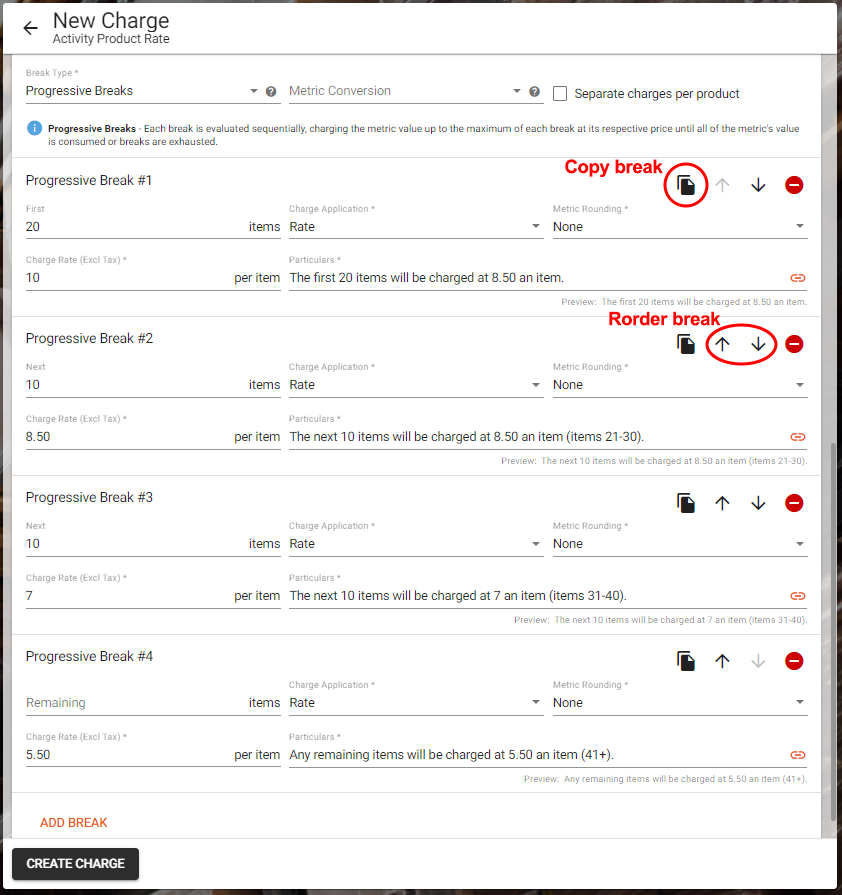Screen dimensions: 842x895
Task: Duplicate Progressive Break #4
Action: [x=686, y=661]
